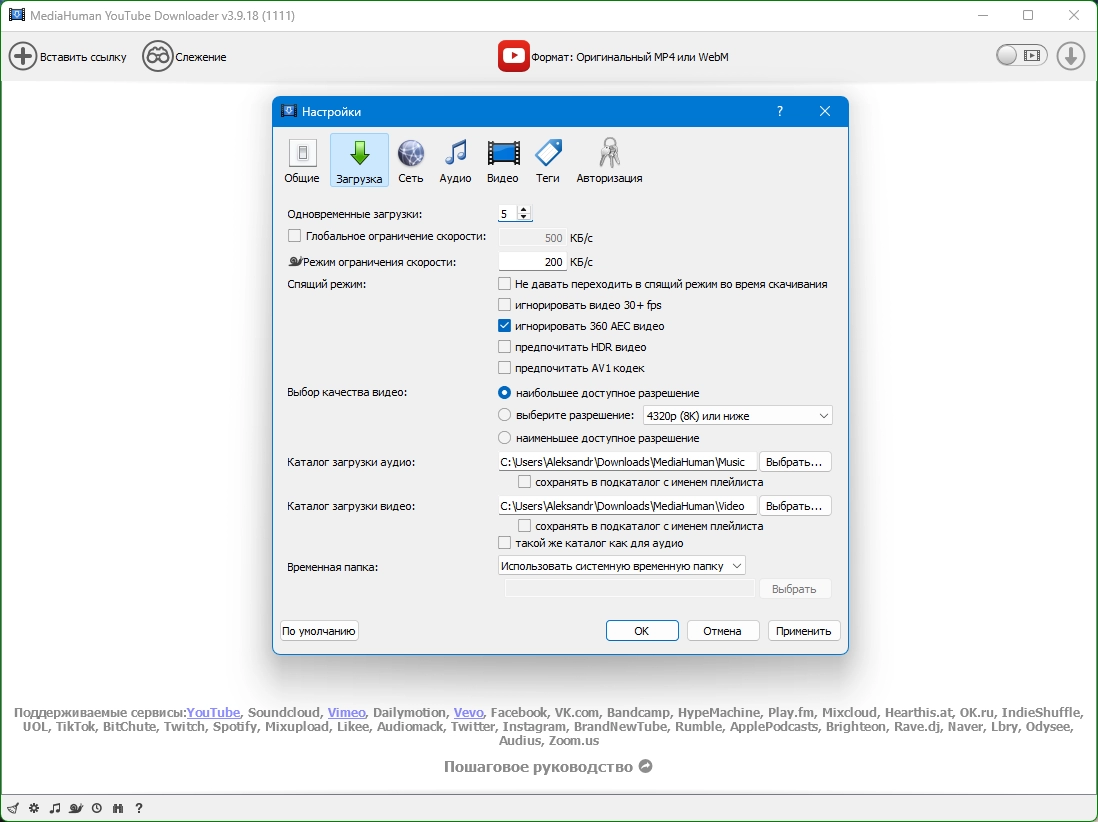
Task: Enable такой же каталог как для аудио
Action: [x=504, y=543]
